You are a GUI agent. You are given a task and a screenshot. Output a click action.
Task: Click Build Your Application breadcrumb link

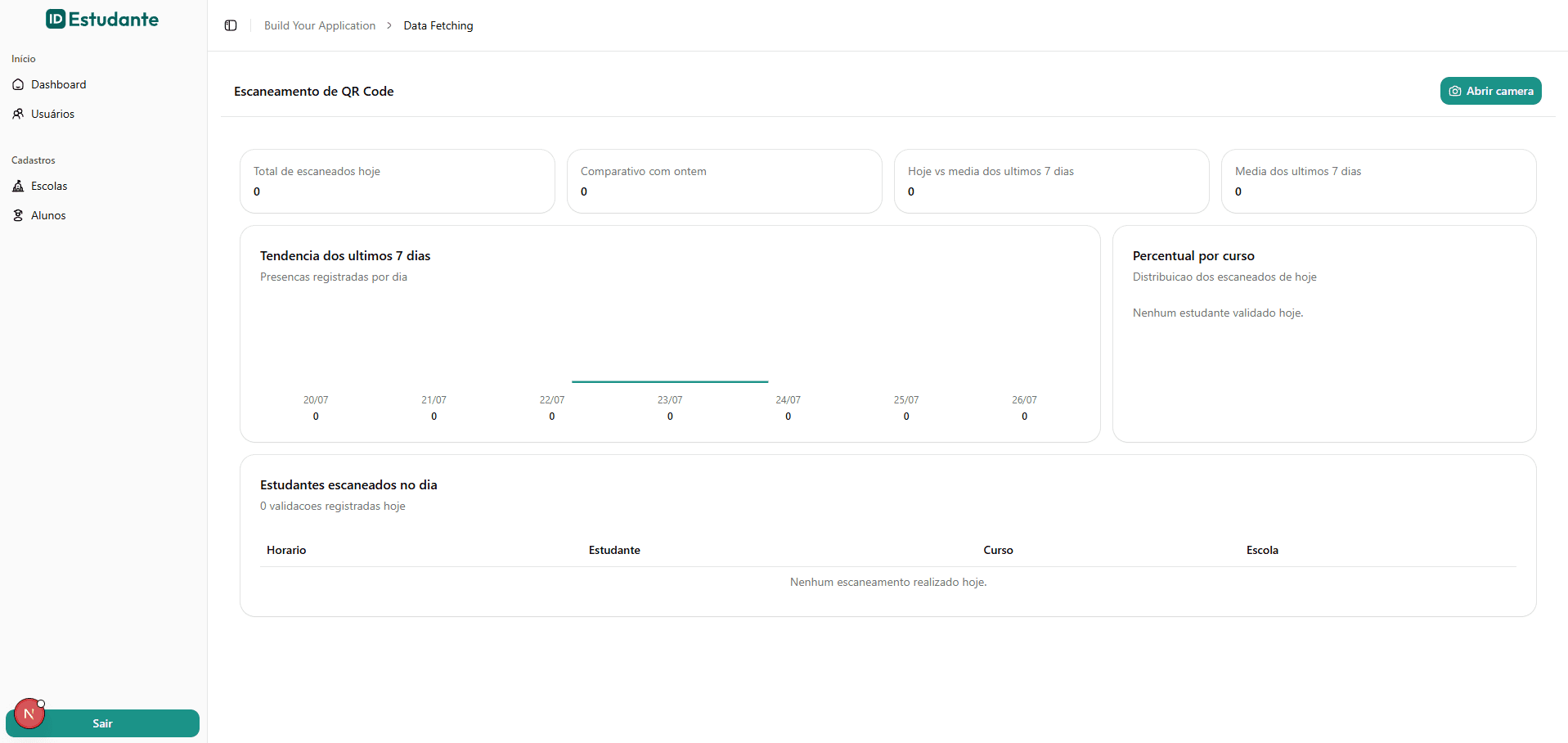(320, 25)
